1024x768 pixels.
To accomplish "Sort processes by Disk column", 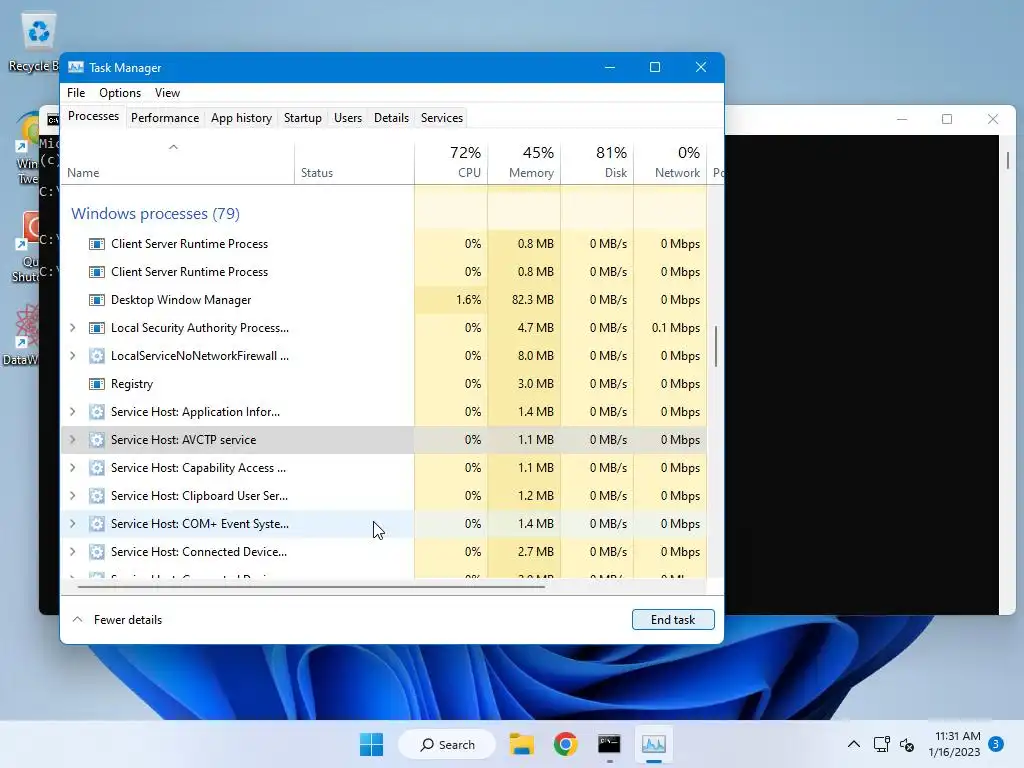I will [598, 161].
